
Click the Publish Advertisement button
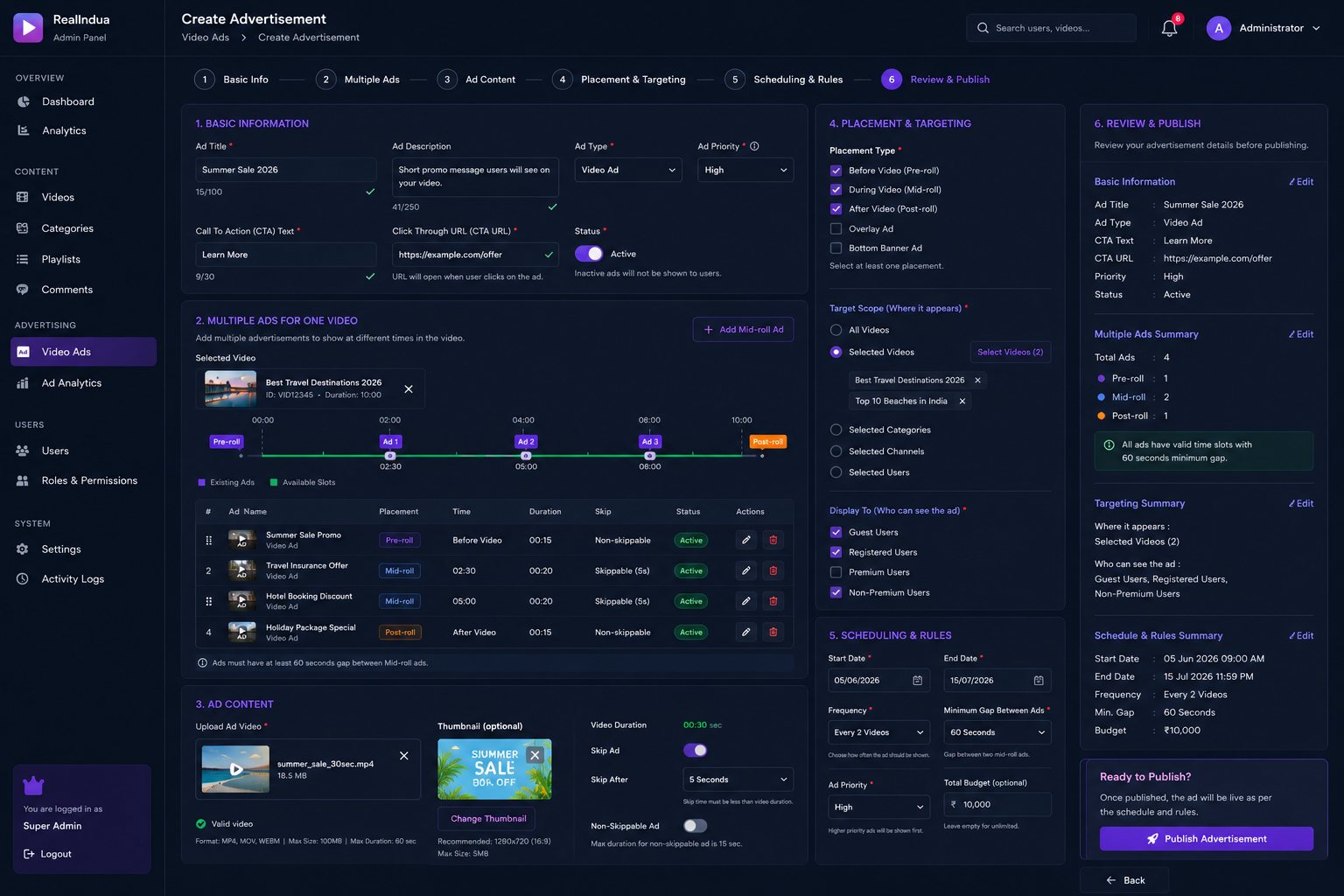[x=1207, y=838]
